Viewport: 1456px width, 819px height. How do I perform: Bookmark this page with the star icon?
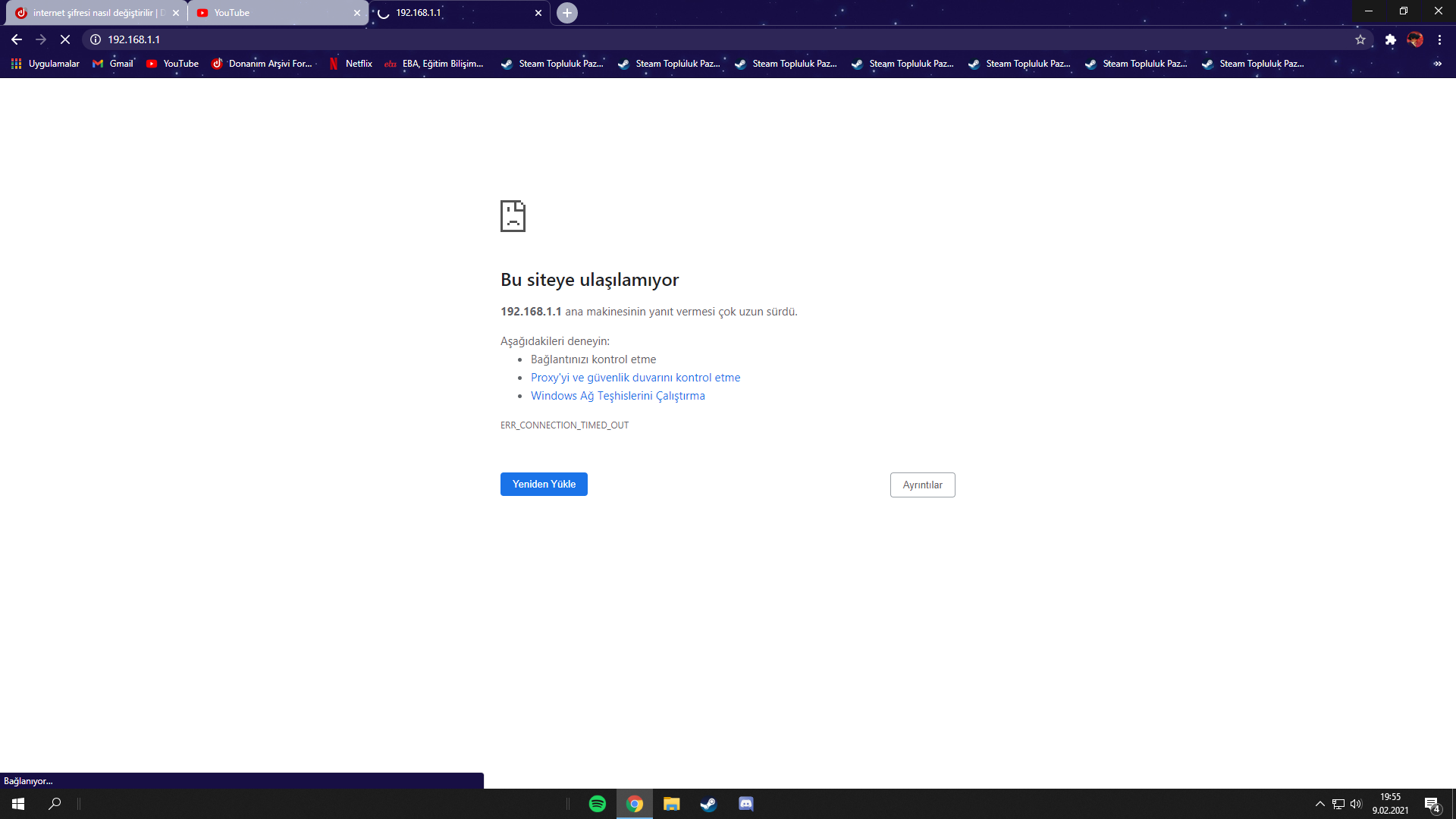tap(1360, 39)
